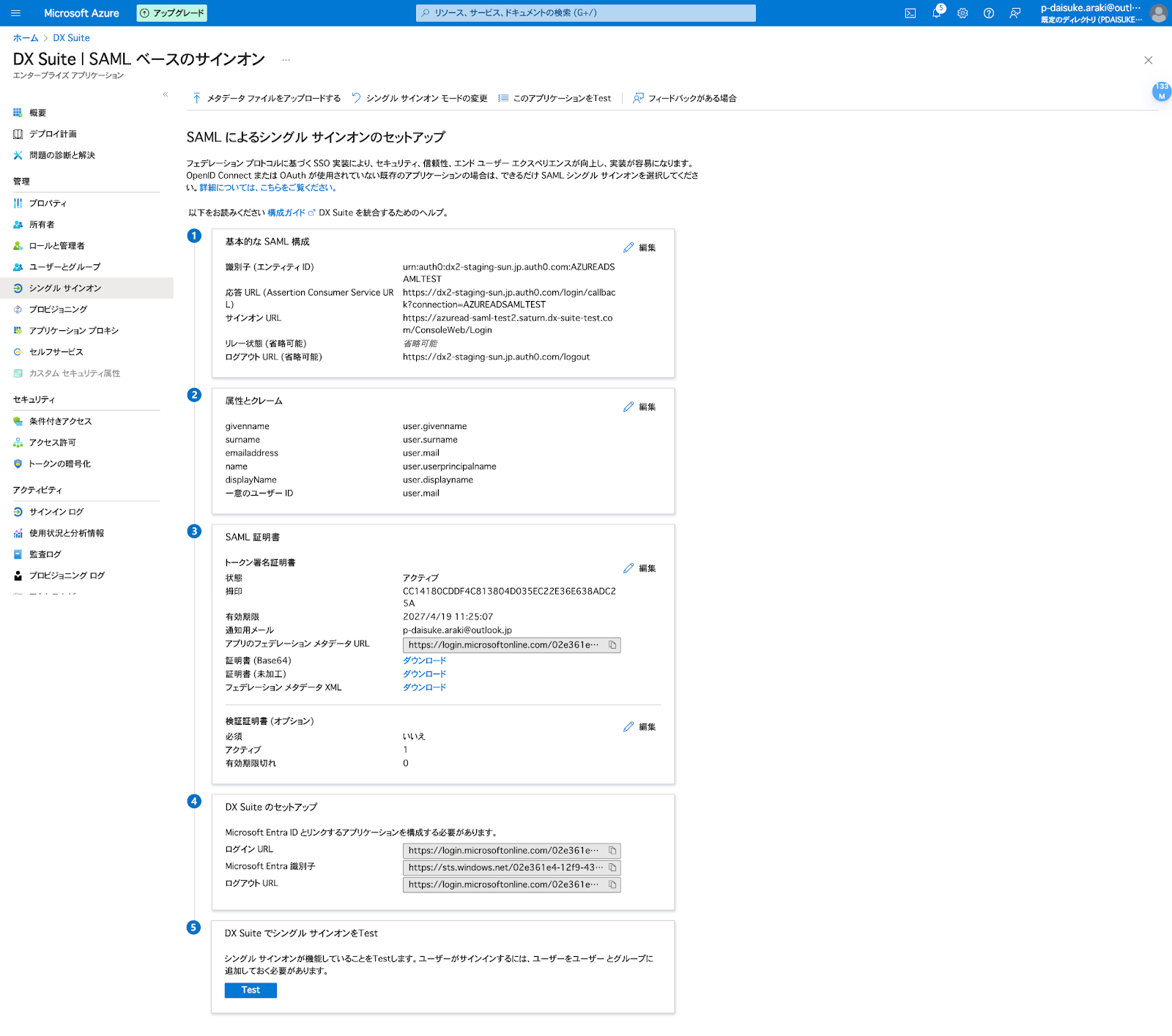This screenshot has height=1036, width=1172.
Task: Copy the アプリのフェデレーション メタデータ URL
Action: tap(613, 645)
